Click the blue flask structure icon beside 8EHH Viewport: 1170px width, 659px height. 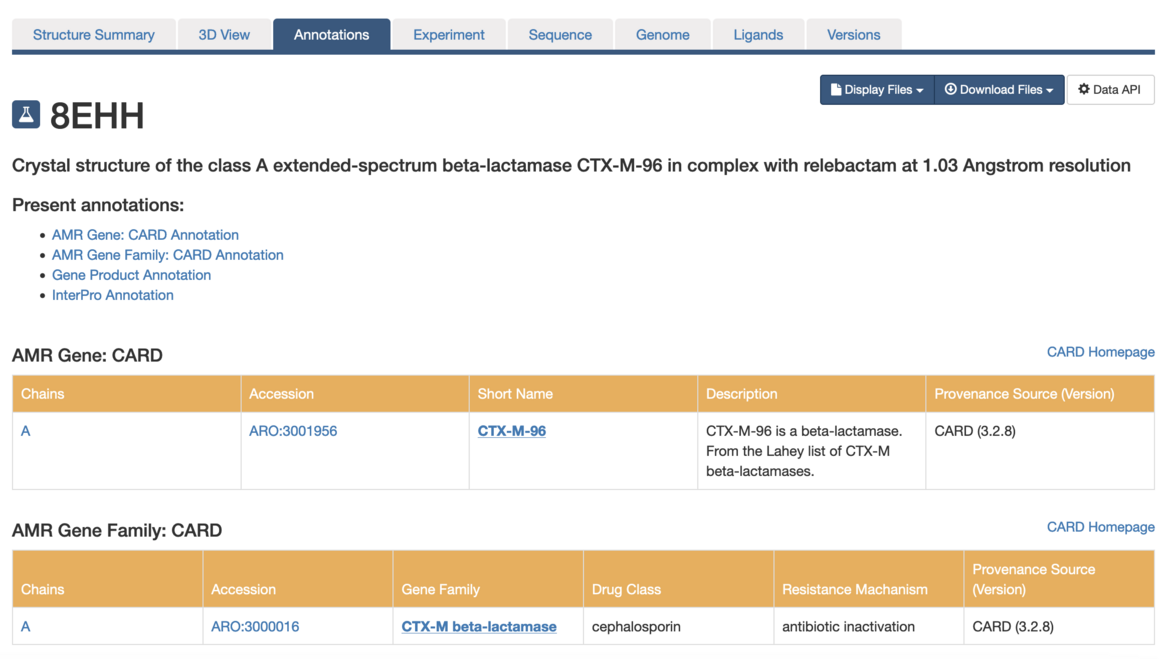(x=24, y=113)
